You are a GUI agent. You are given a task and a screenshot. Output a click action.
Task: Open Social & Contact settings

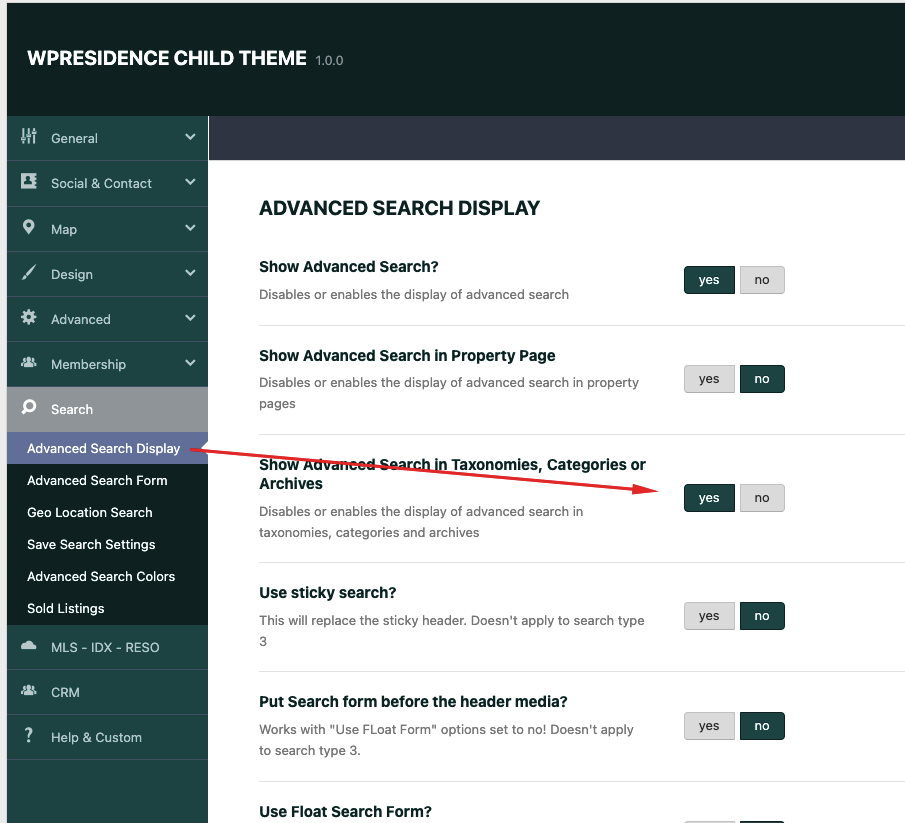pyautogui.click(x=107, y=184)
